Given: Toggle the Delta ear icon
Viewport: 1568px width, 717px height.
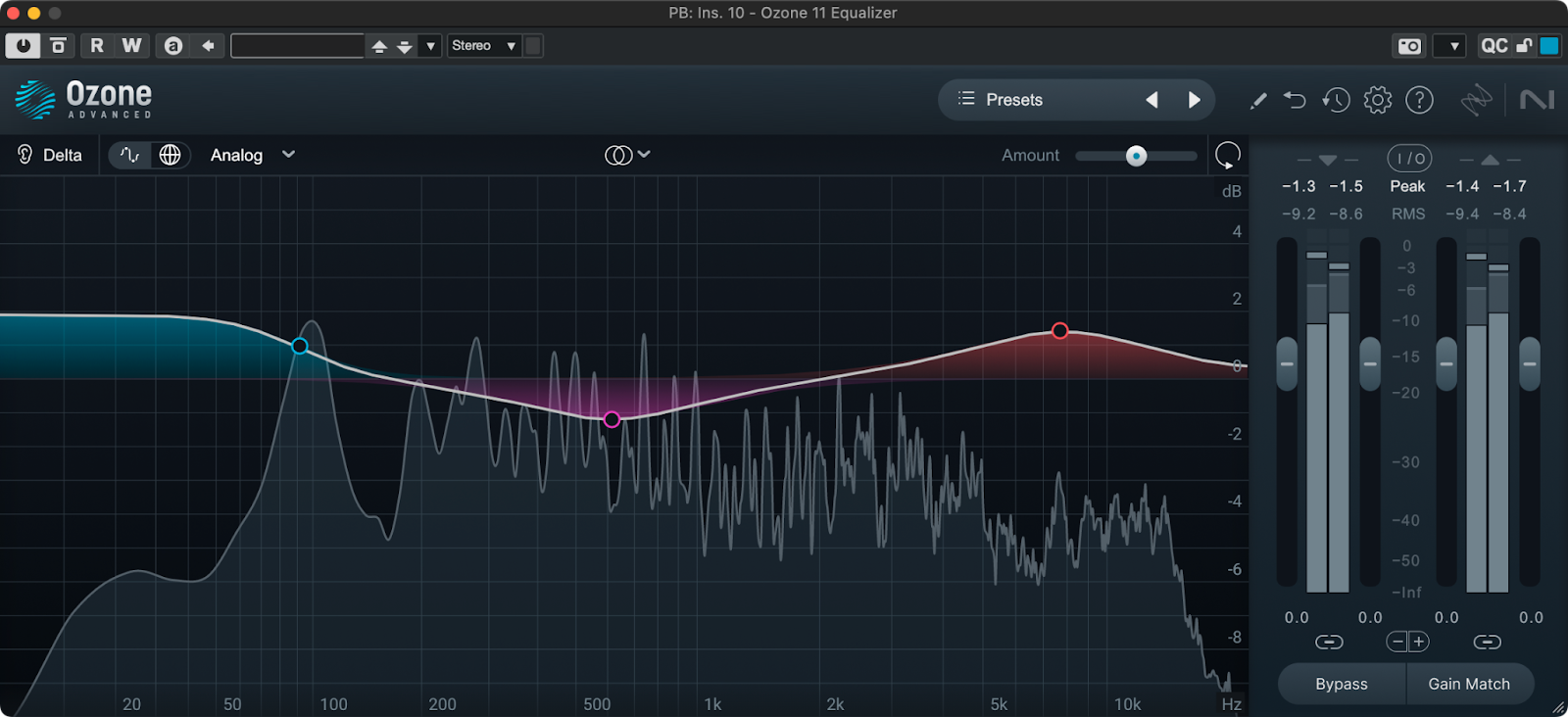Looking at the screenshot, I should 25,155.
